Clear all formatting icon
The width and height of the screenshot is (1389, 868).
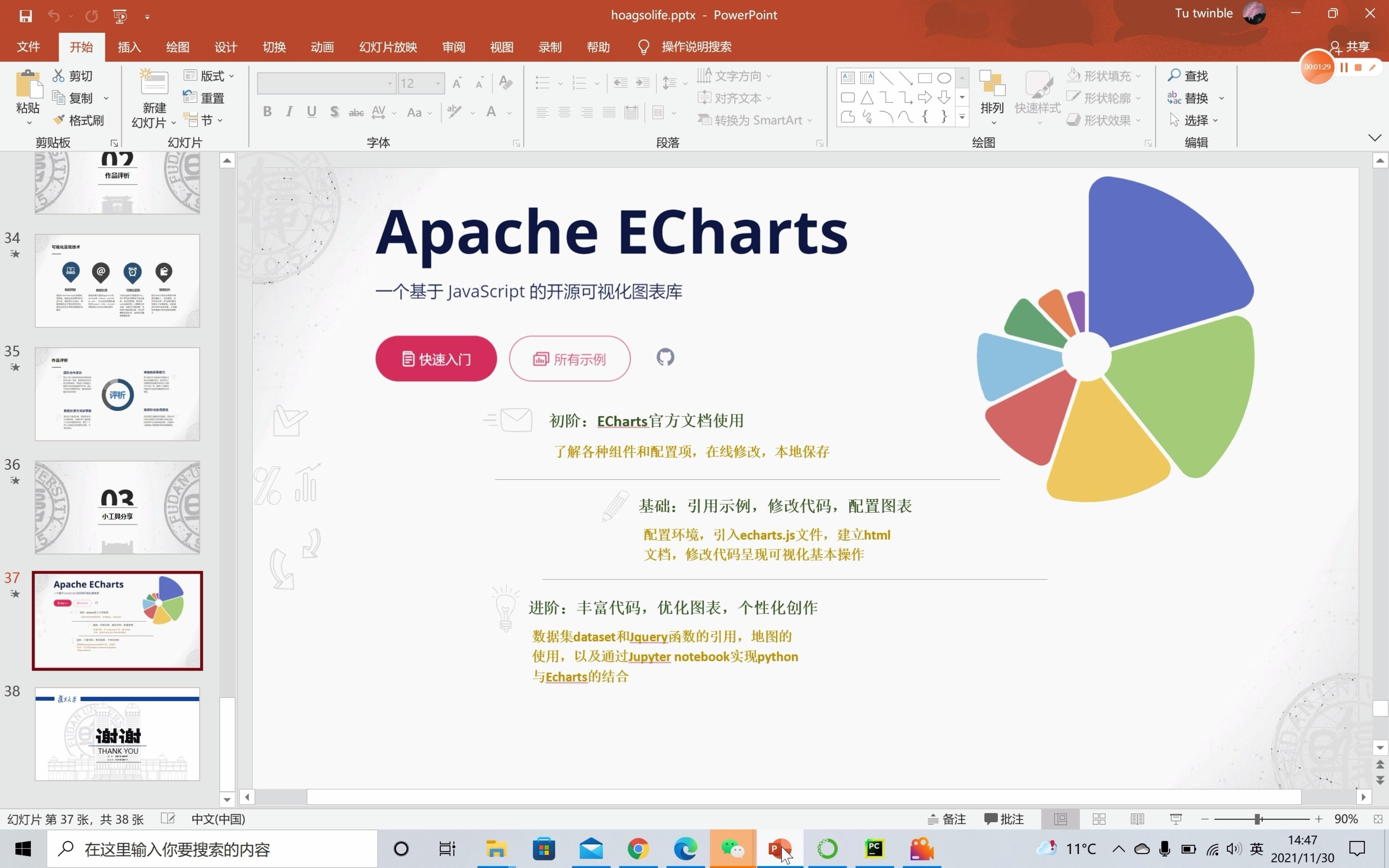pos(505,83)
